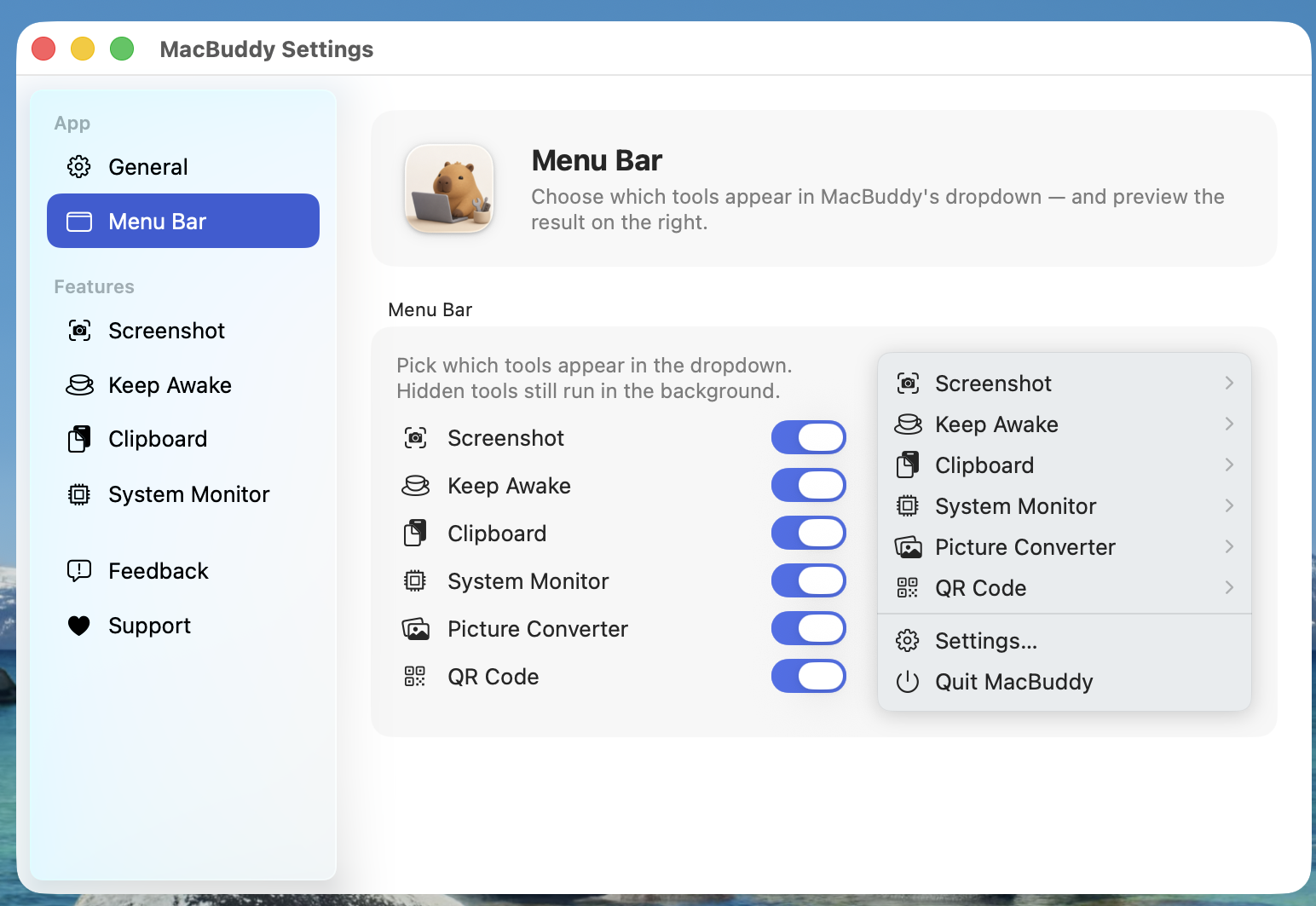Disable the Keep Awake switch
This screenshot has height=906, width=1316.
coord(808,486)
